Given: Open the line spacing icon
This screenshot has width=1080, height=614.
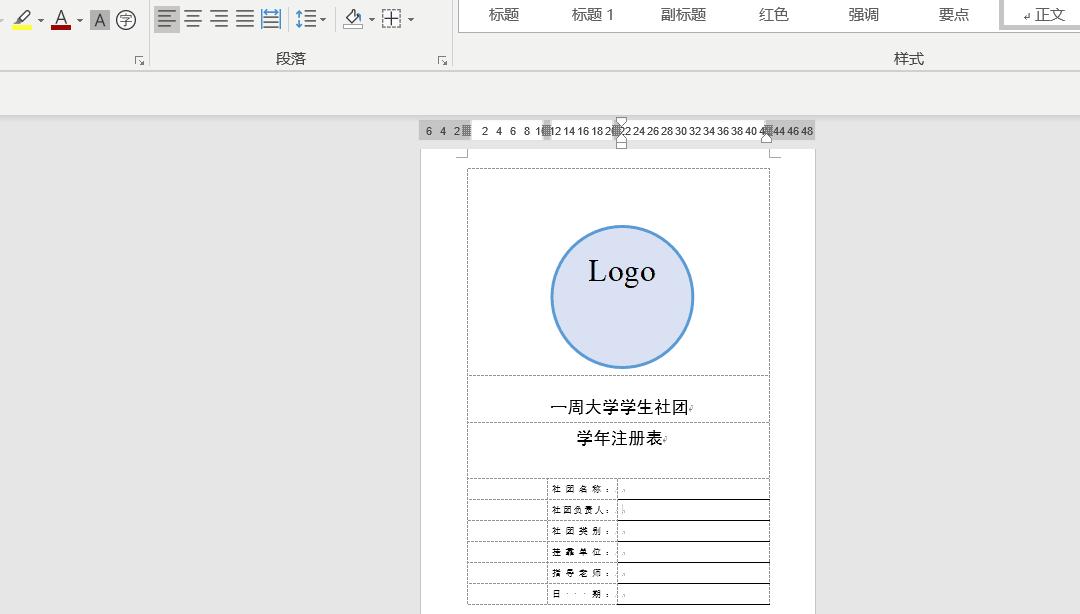Looking at the screenshot, I should point(305,18).
